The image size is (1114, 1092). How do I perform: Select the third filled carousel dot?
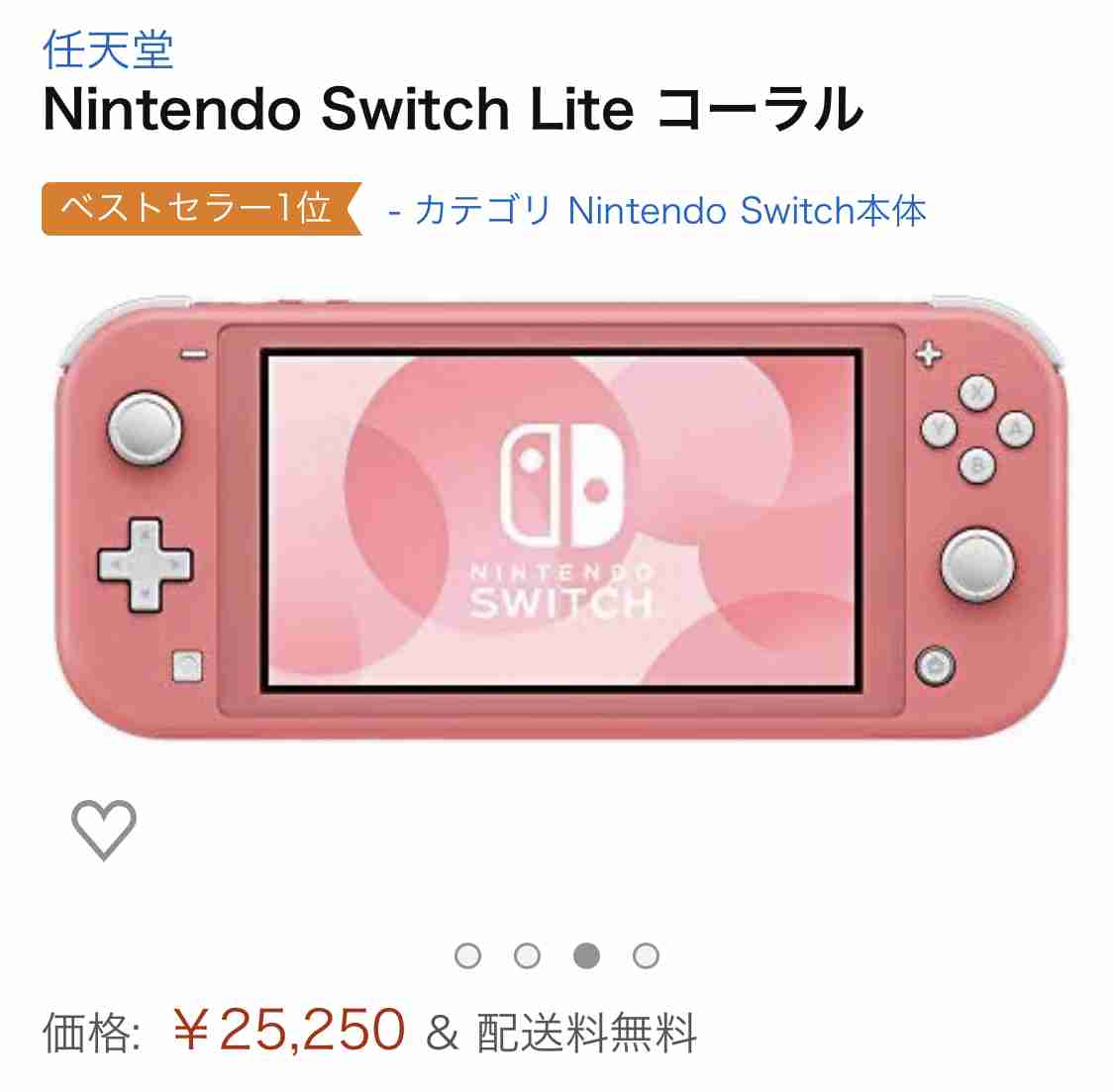pyautogui.click(x=586, y=954)
